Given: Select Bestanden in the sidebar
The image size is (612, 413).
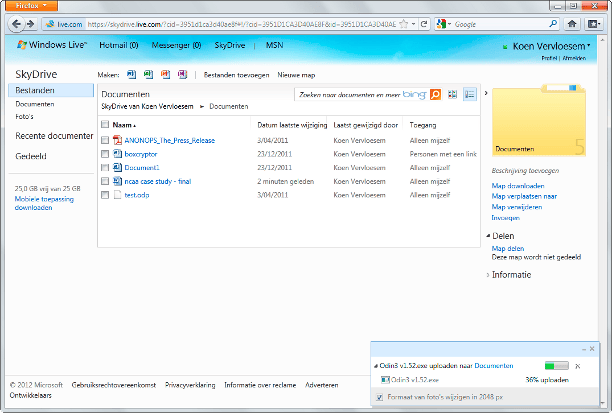Looking at the screenshot, I should click(x=51, y=90).
